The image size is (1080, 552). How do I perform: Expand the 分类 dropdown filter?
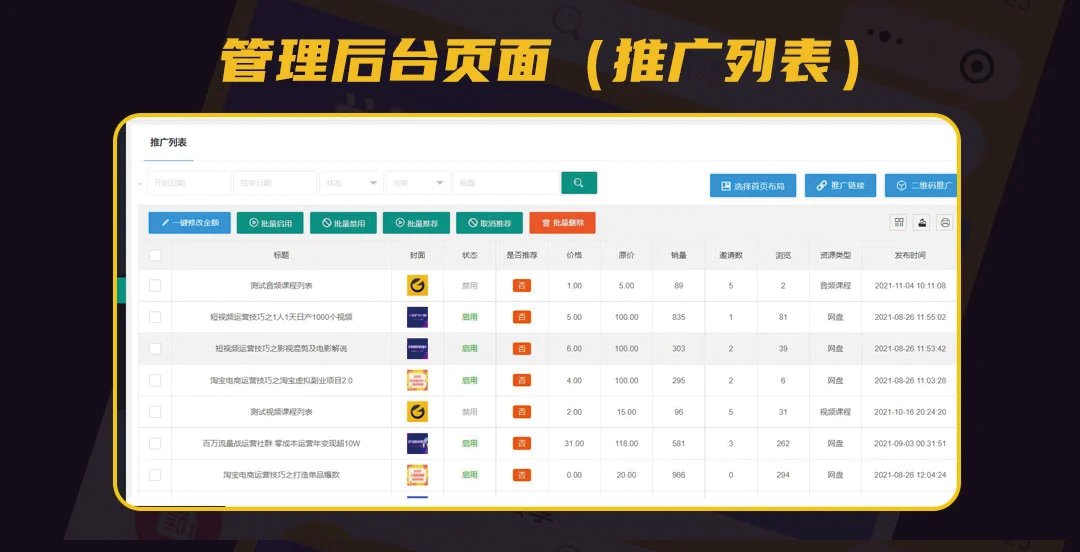pos(417,183)
